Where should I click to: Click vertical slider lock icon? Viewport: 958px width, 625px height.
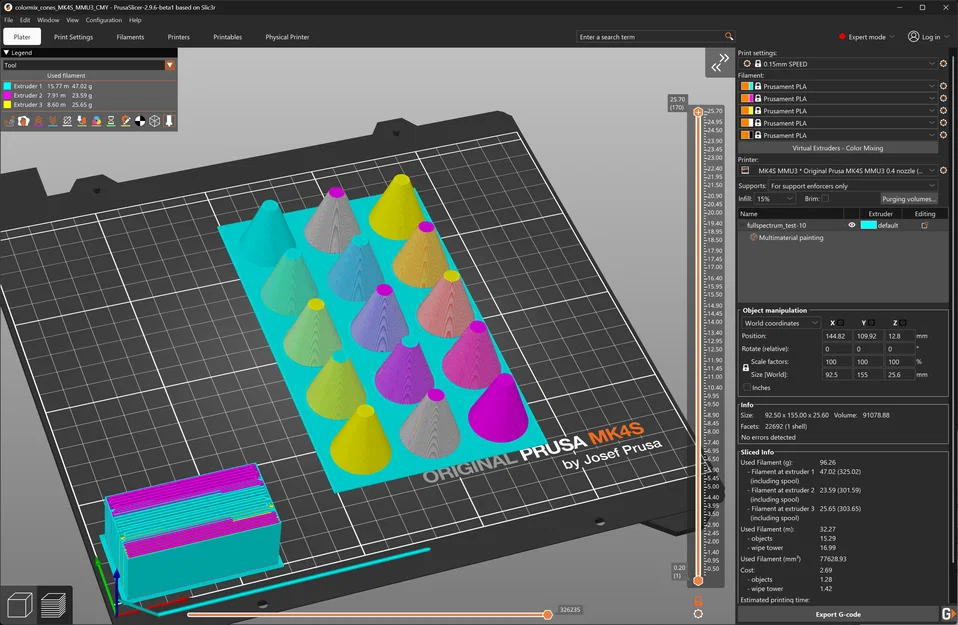click(x=698, y=601)
